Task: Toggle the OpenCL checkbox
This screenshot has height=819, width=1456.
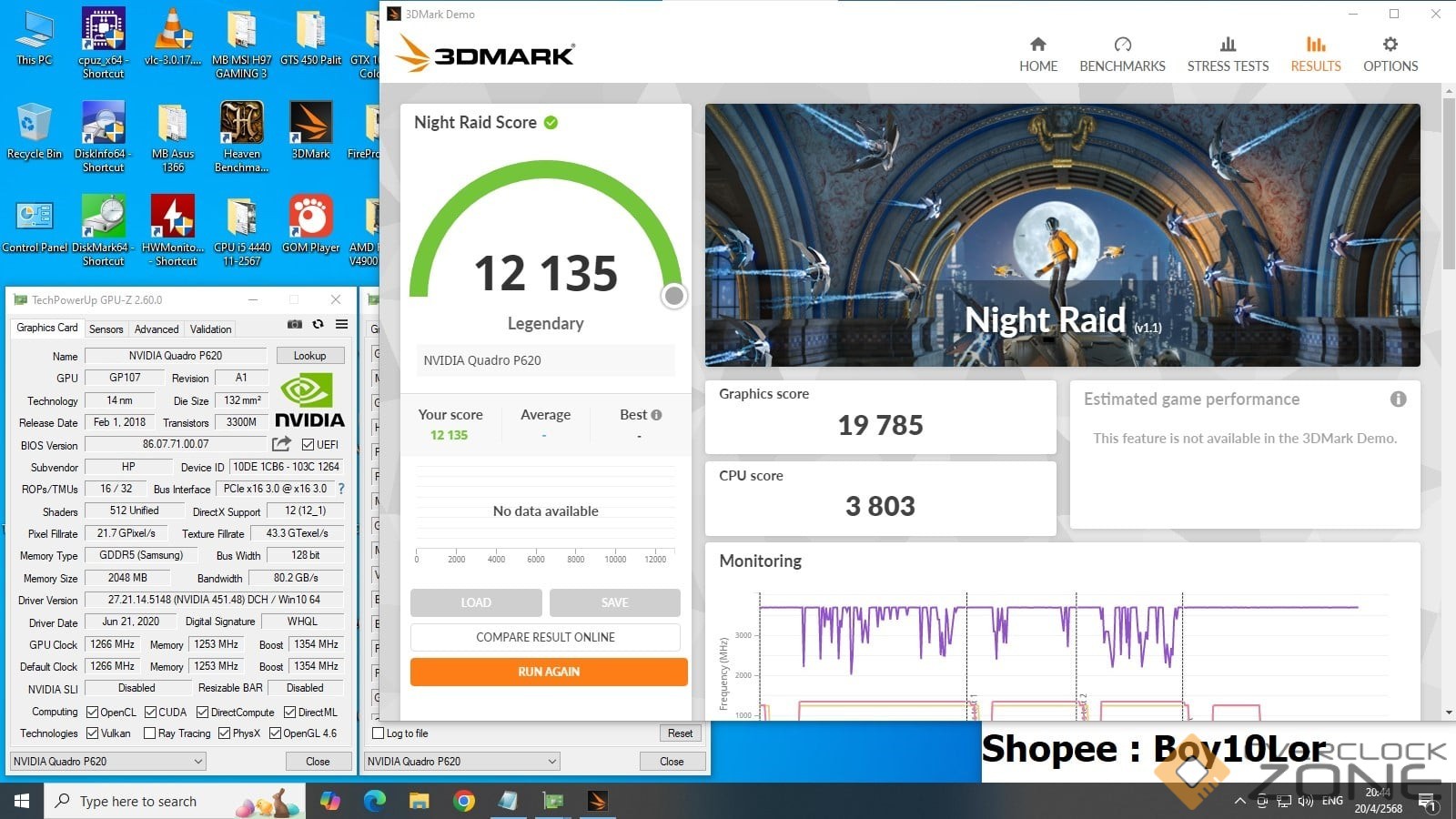Action: pyautogui.click(x=92, y=713)
